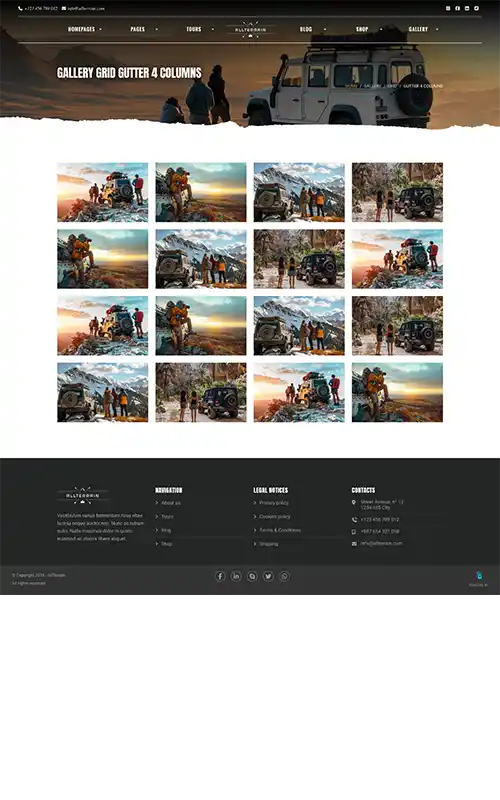Click the map pin icon under Contacts

coord(354,503)
